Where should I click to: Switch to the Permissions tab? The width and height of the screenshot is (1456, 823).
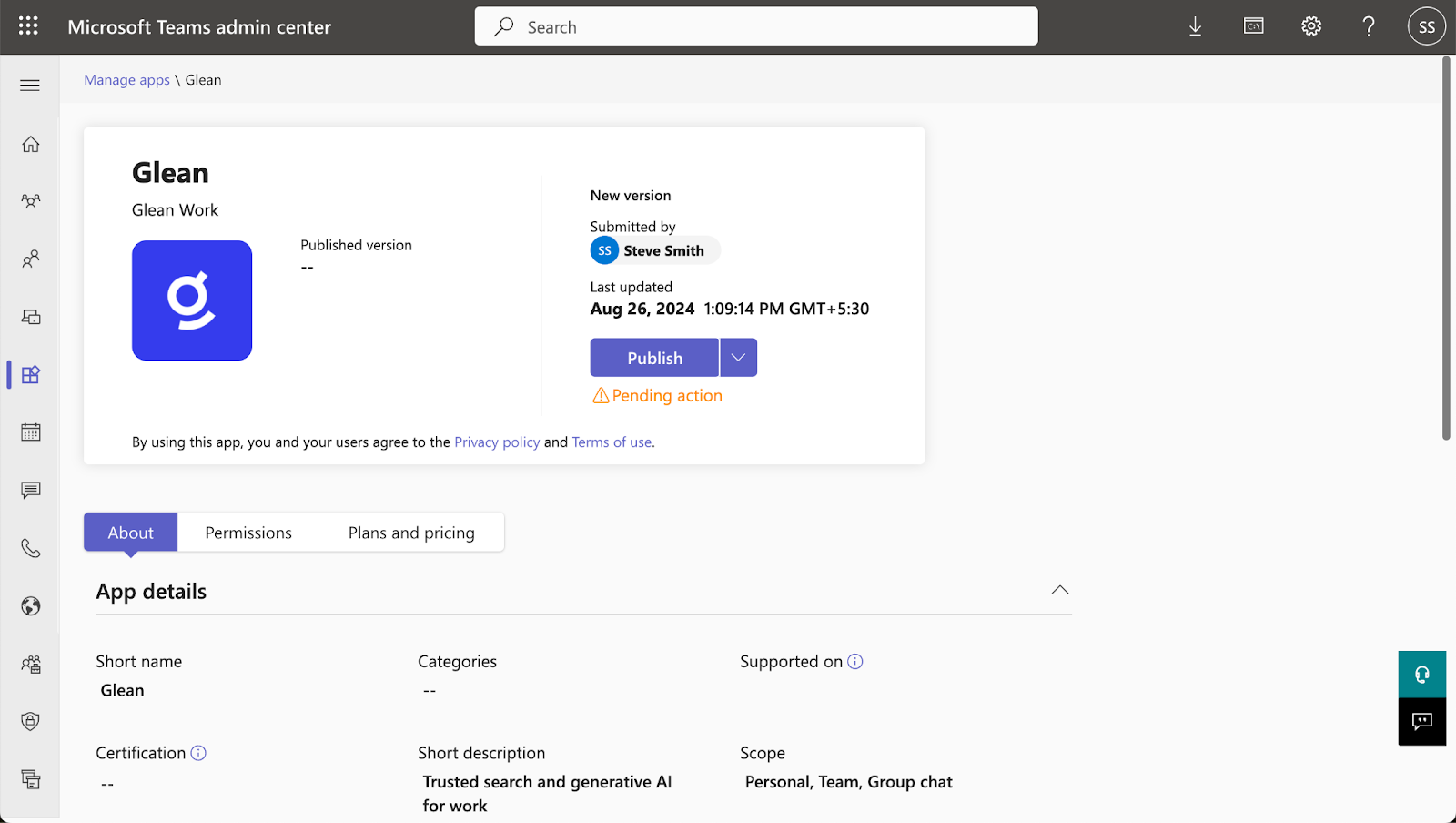248,533
